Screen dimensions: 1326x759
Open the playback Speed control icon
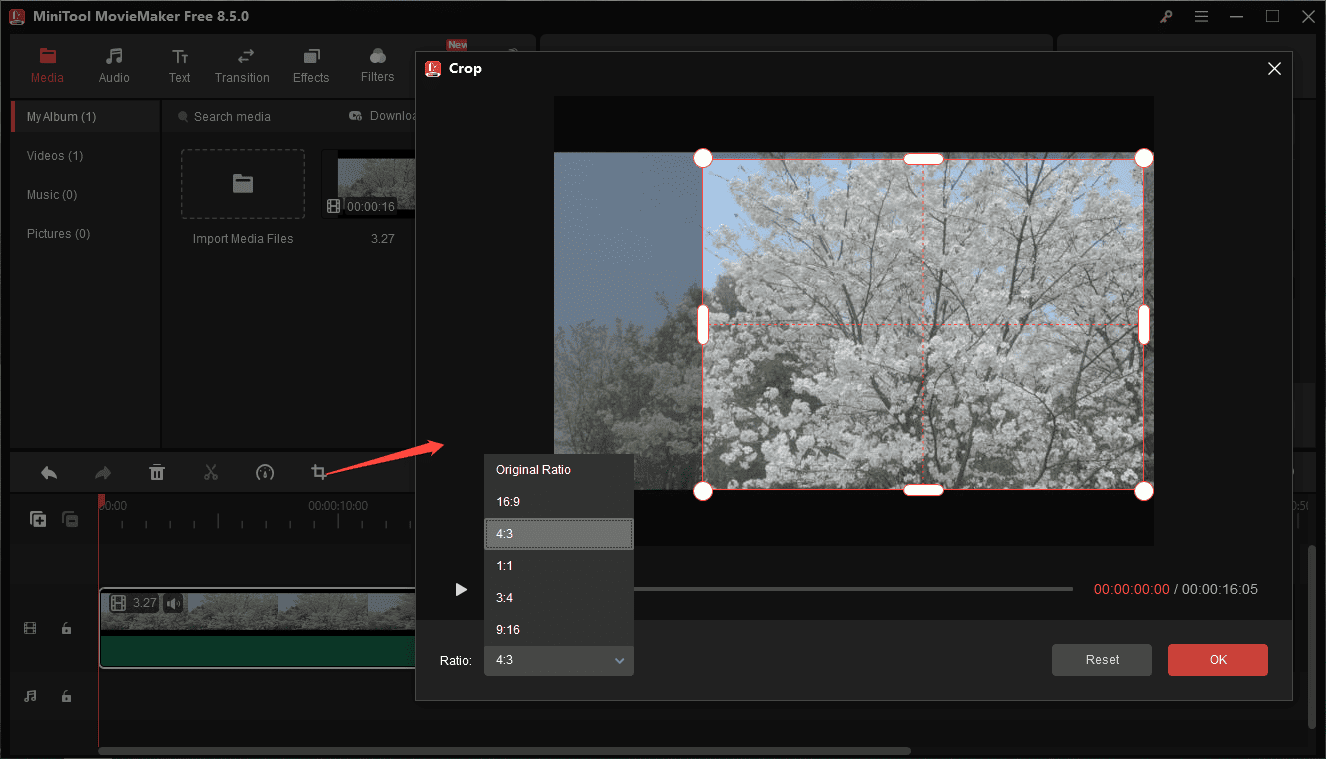click(x=265, y=472)
